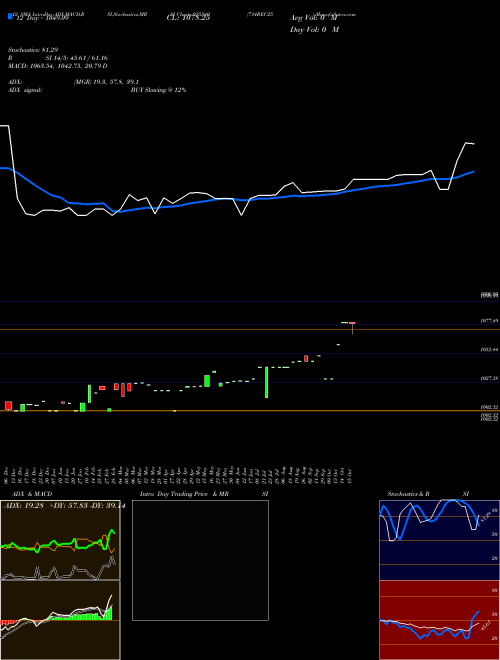Image resolution: width=500 pixels, height=660 pixels.
Task: Click the first red candlestick at chart start
Action: [x=8, y=405]
